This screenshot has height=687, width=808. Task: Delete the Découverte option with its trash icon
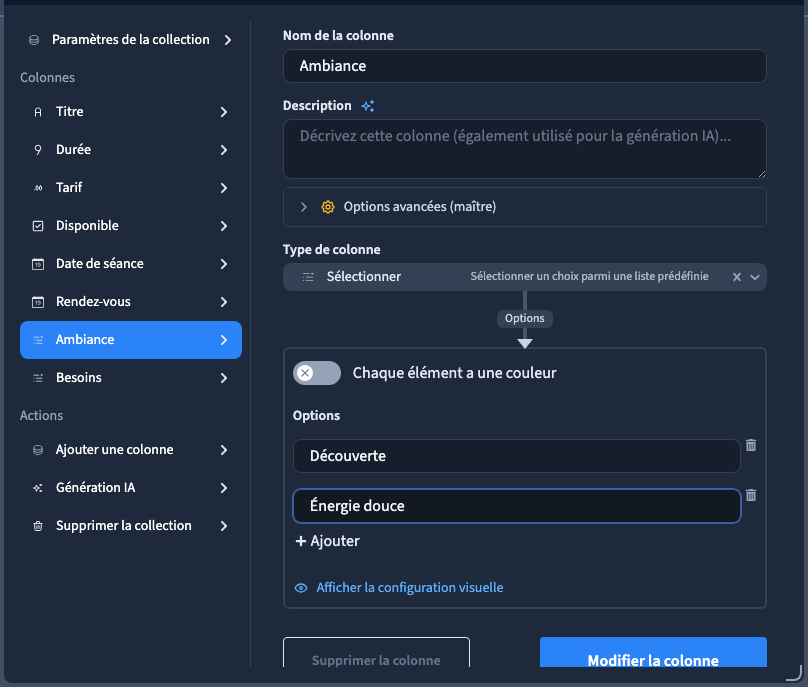pyautogui.click(x=751, y=445)
